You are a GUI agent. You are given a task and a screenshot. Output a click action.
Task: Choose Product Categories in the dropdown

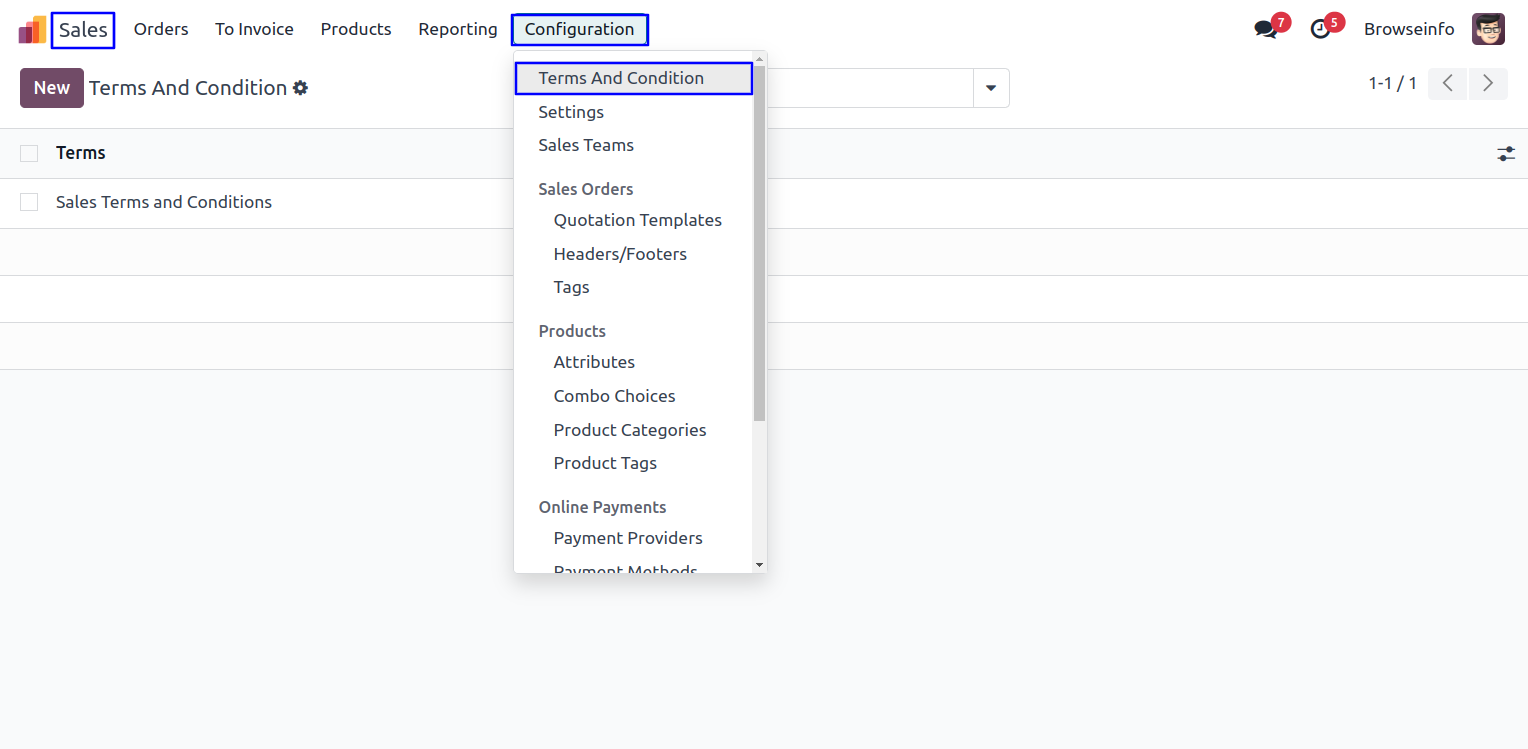(629, 430)
